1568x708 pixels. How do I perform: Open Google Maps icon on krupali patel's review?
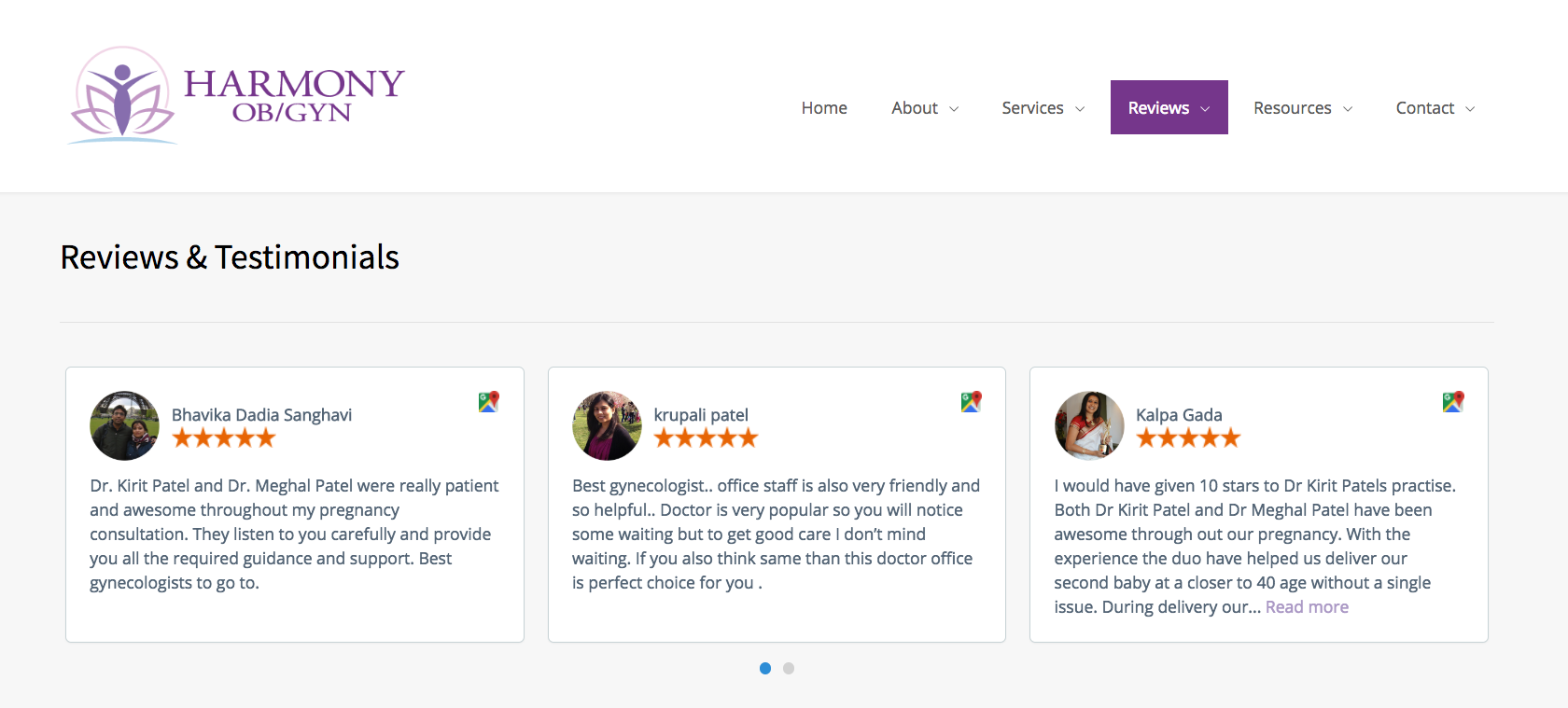[x=972, y=402]
